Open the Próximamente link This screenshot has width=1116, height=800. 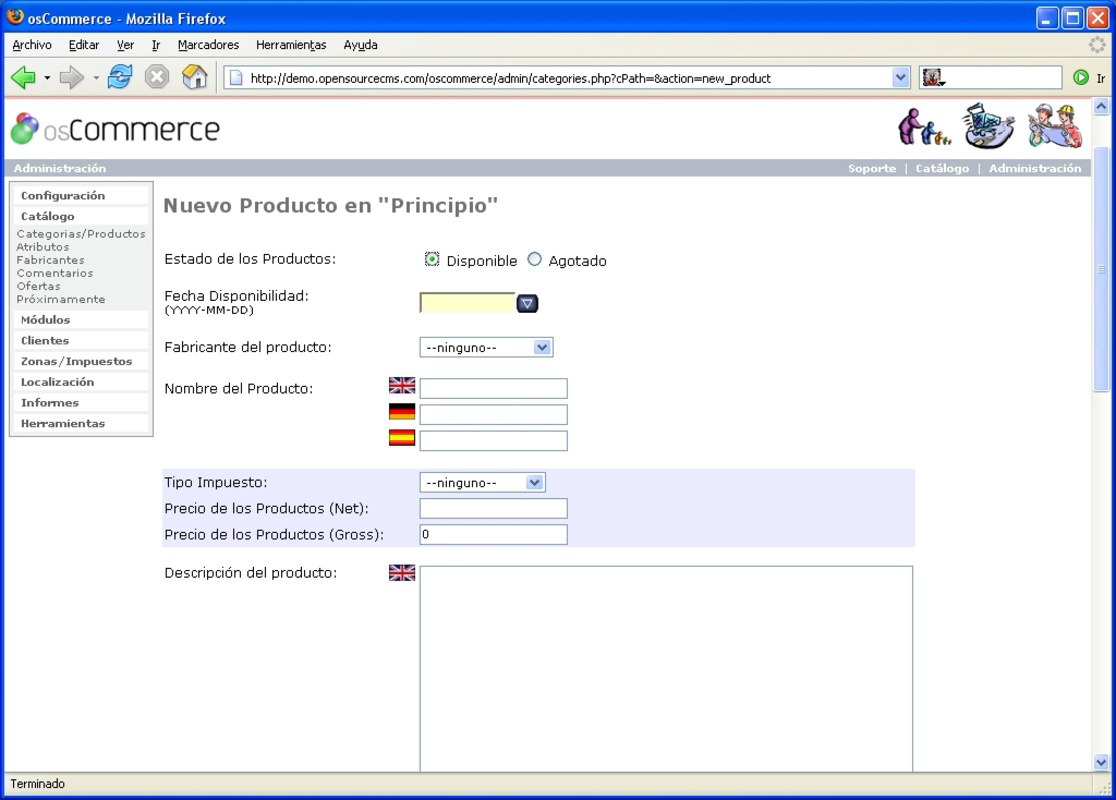coord(61,299)
